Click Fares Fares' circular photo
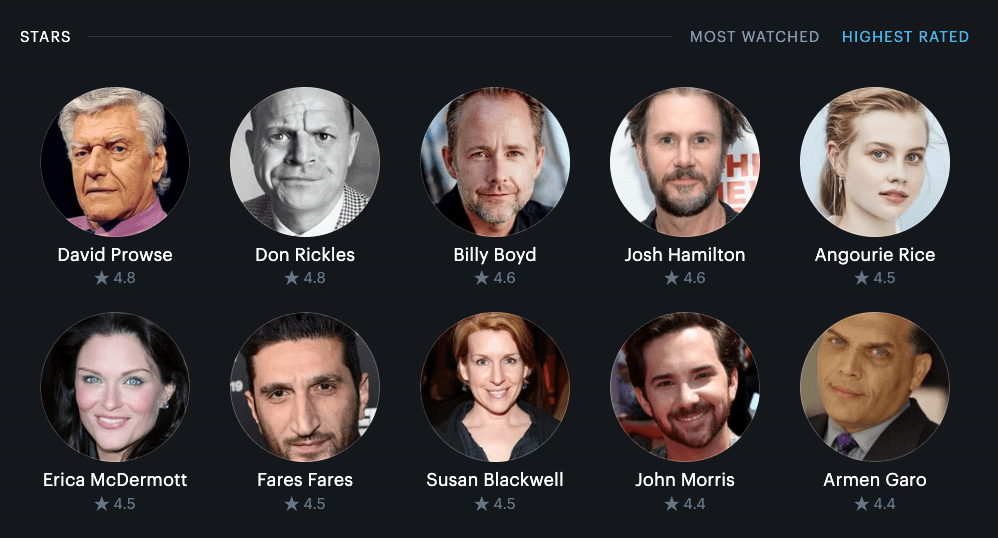The width and height of the screenshot is (998, 538). coord(305,387)
